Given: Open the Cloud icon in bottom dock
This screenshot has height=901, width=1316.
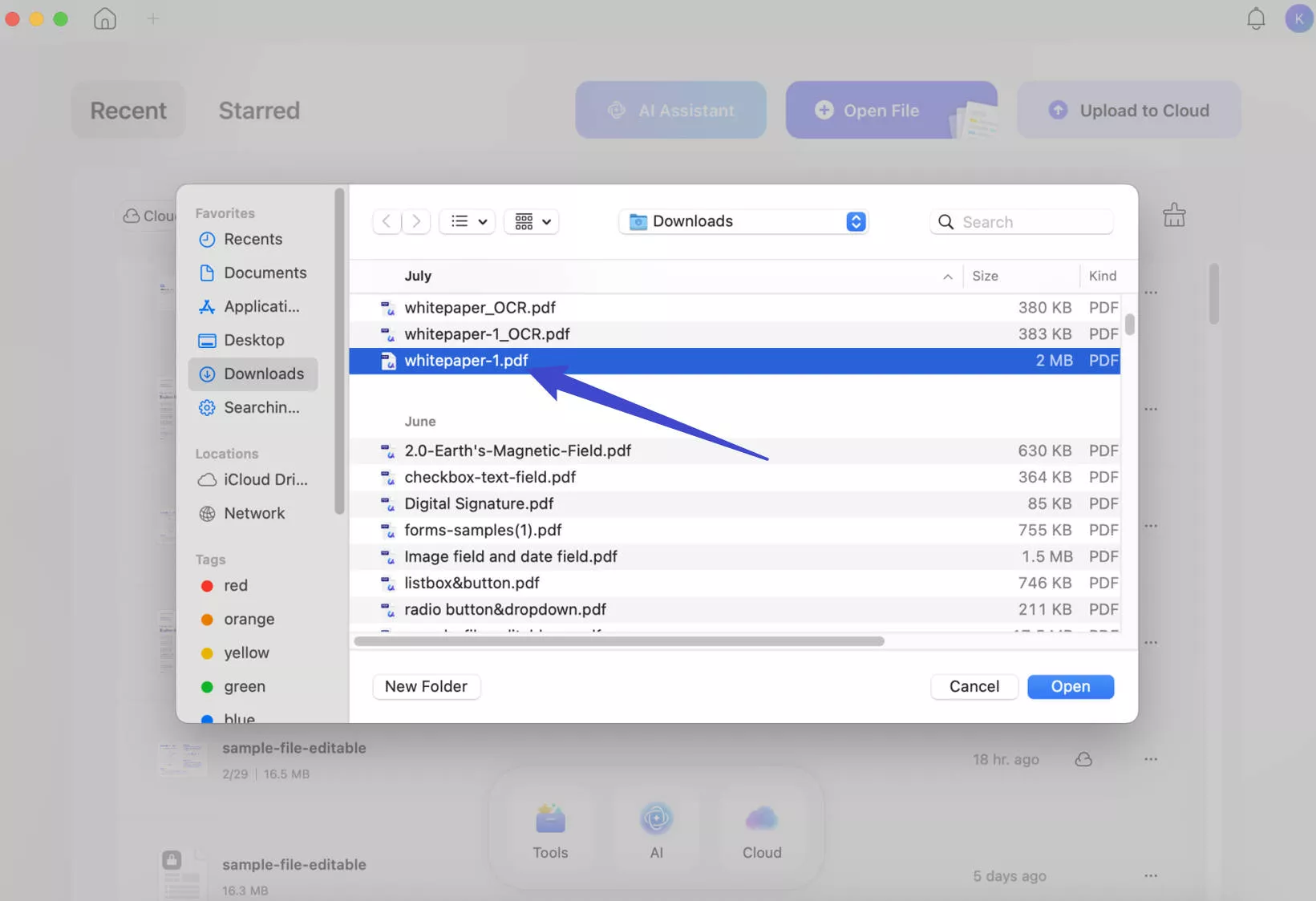Looking at the screenshot, I should coord(761,831).
